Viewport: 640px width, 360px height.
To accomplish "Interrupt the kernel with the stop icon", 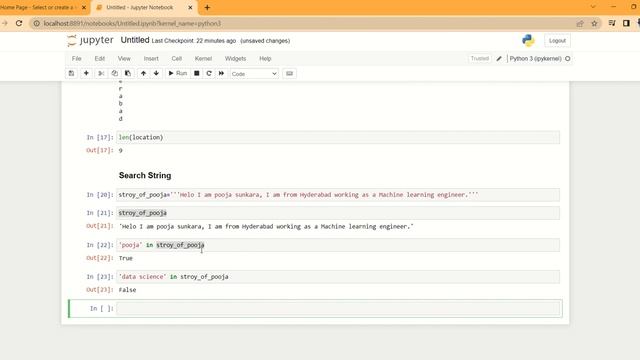I will click(196, 73).
